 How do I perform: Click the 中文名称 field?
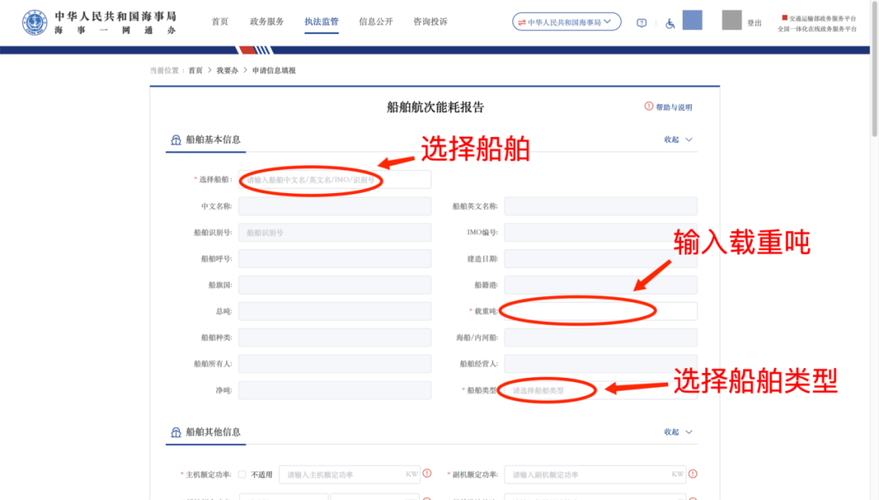[x=335, y=206]
